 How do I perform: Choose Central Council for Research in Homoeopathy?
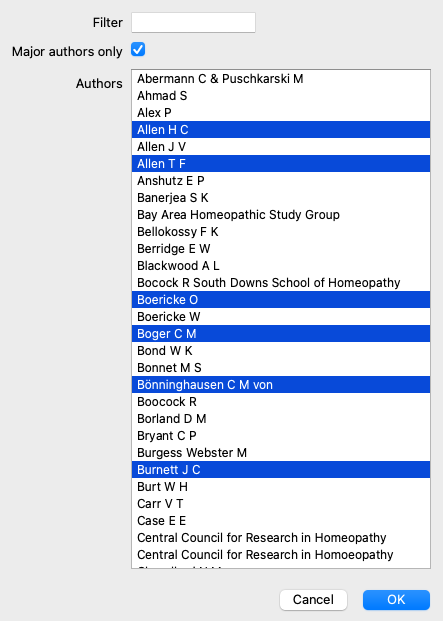(281, 555)
